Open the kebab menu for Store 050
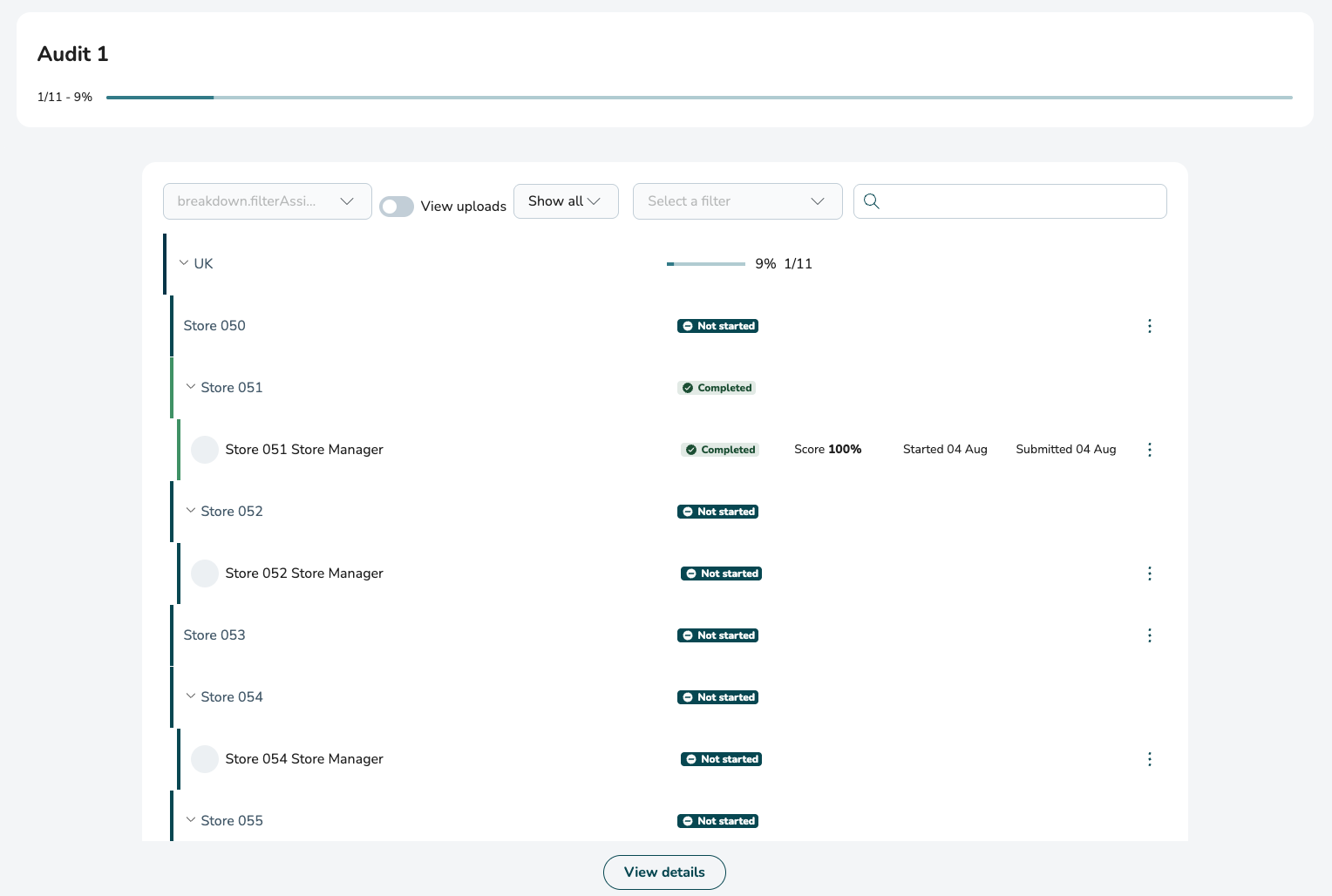The image size is (1332, 896). tap(1149, 326)
